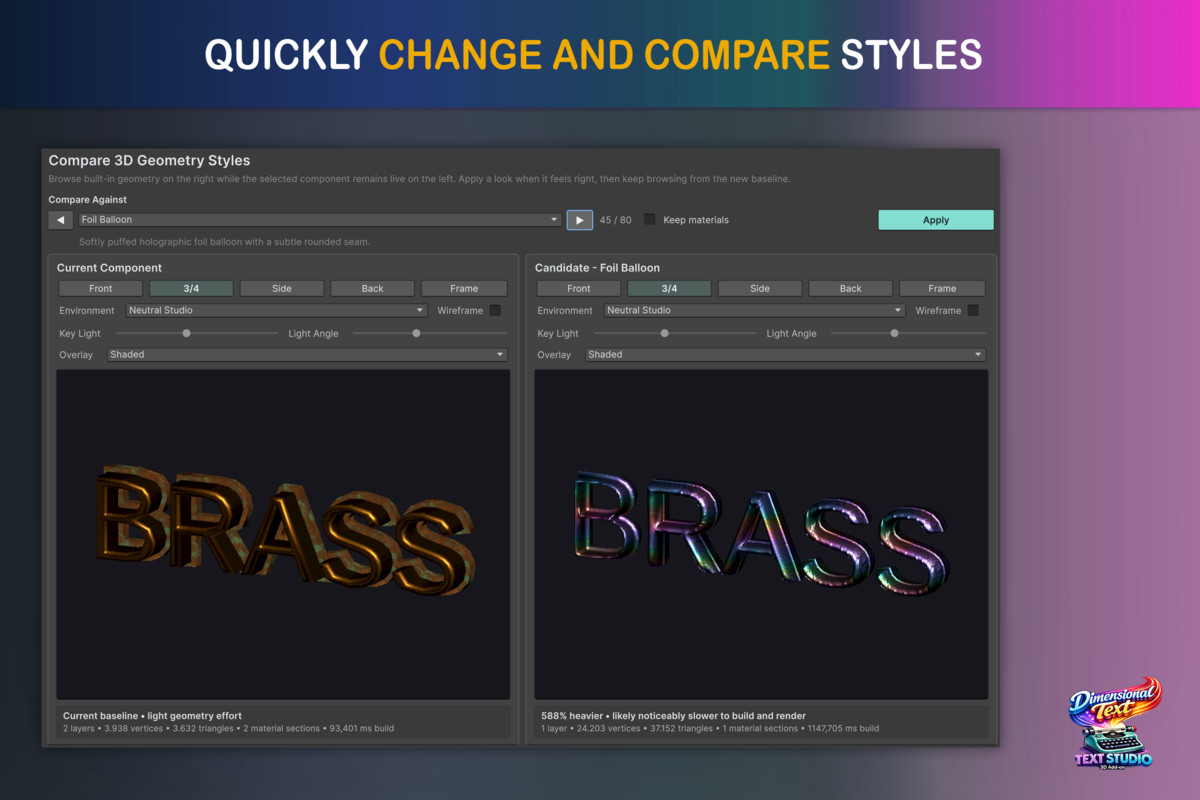Open the Foil Balloon style dropdown
Screen dimensions: 1200x800
pyautogui.click(x=319, y=220)
